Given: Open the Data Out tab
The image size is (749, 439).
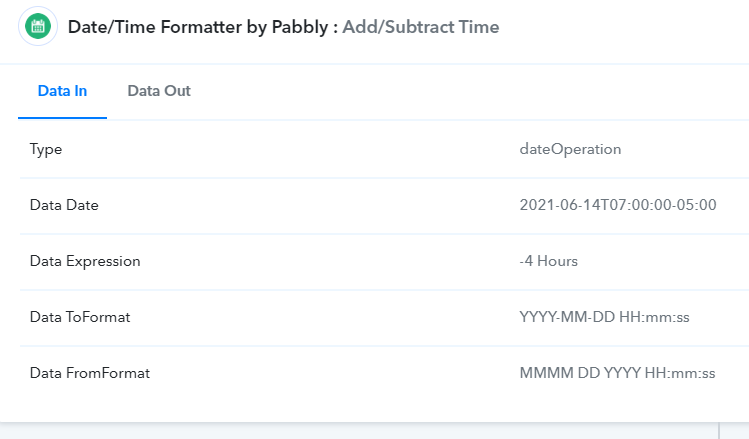Looking at the screenshot, I should click(159, 91).
